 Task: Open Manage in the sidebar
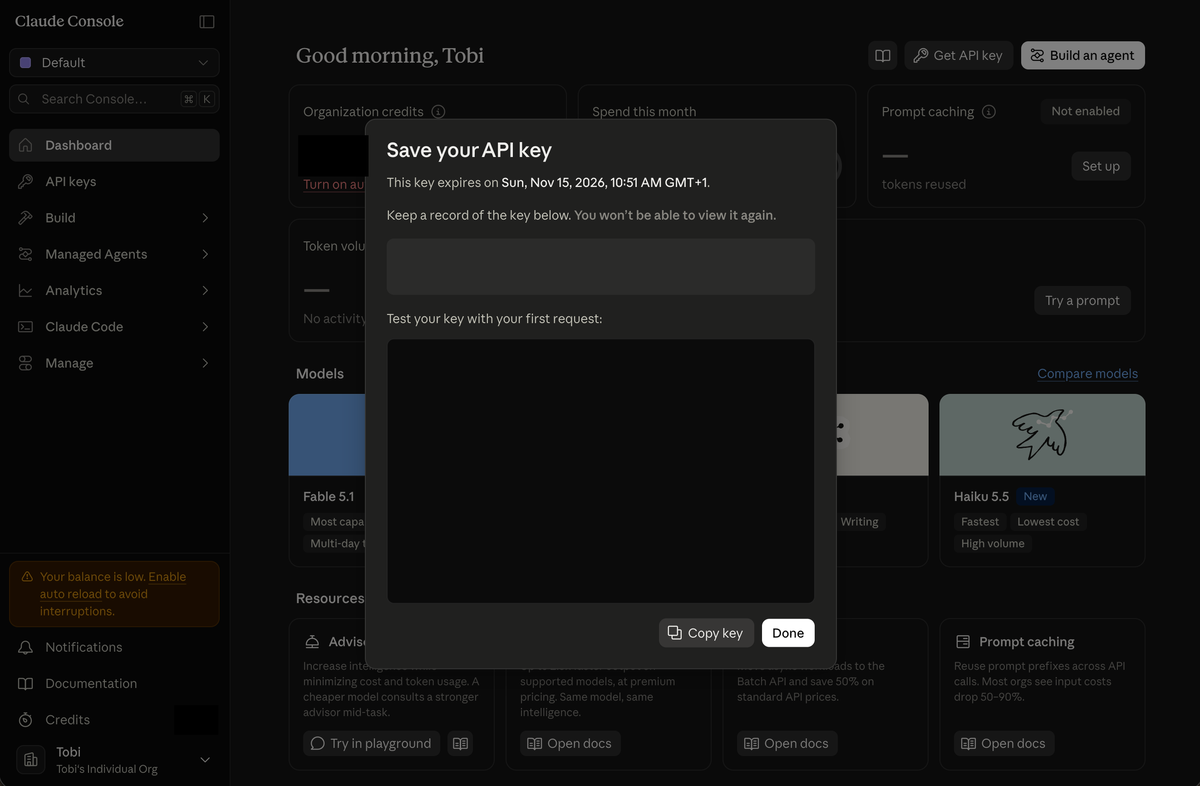pyautogui.click(x=114, y=363)
